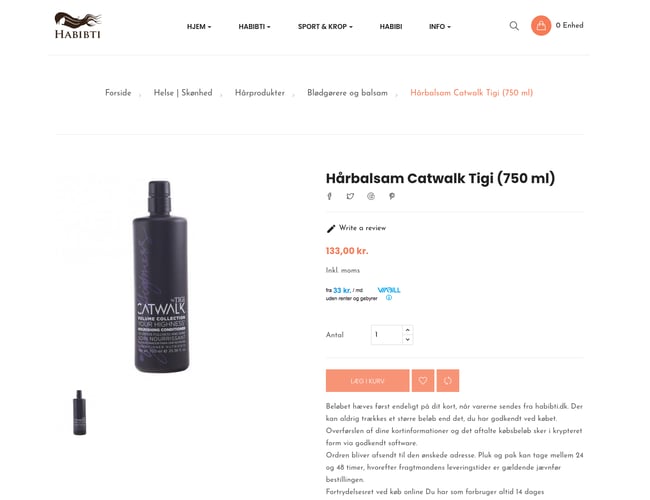
Task: Add product to wishlist heart icon
Action: 423,381
